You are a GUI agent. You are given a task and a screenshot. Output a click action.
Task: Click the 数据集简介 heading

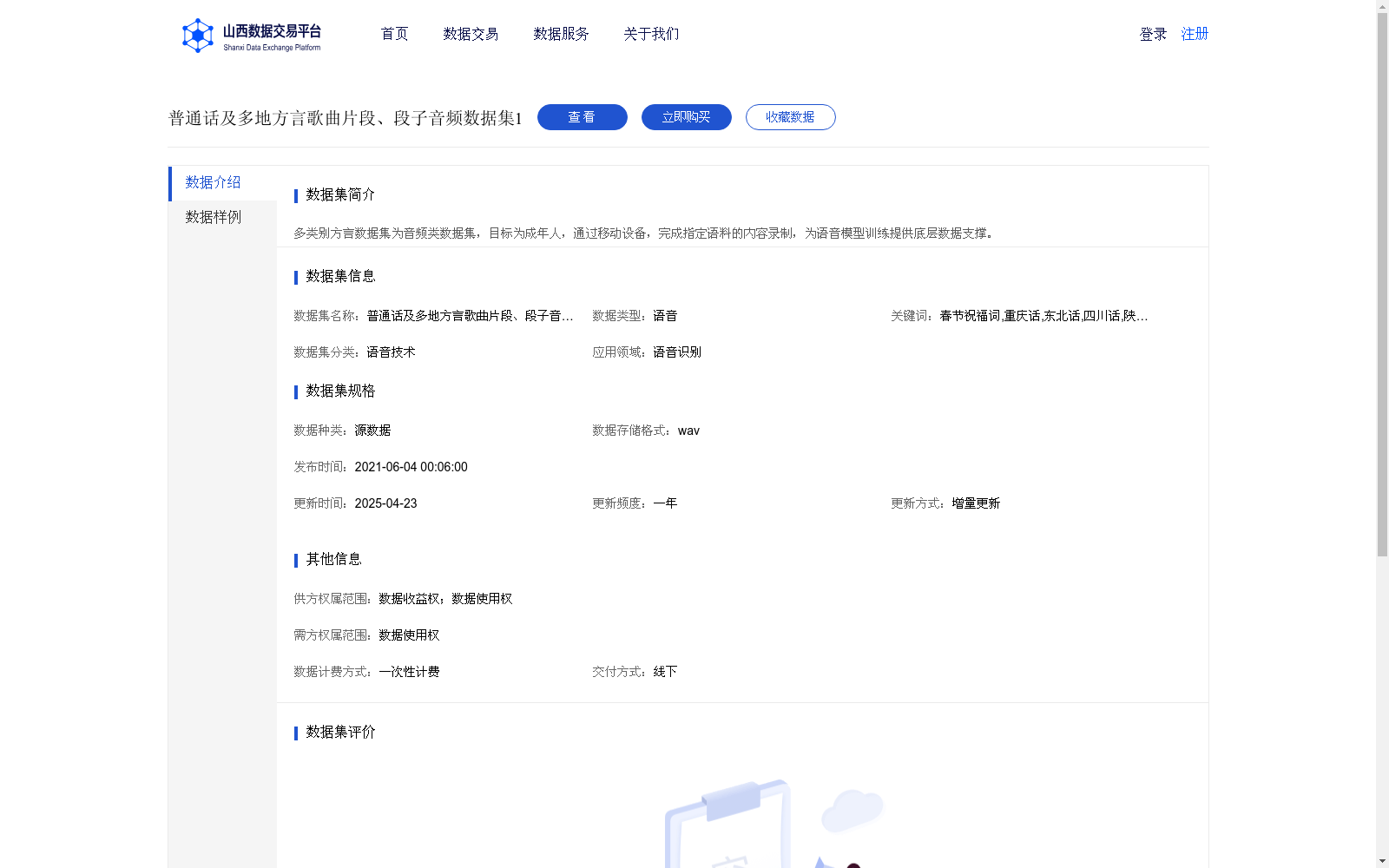[340, 194]
